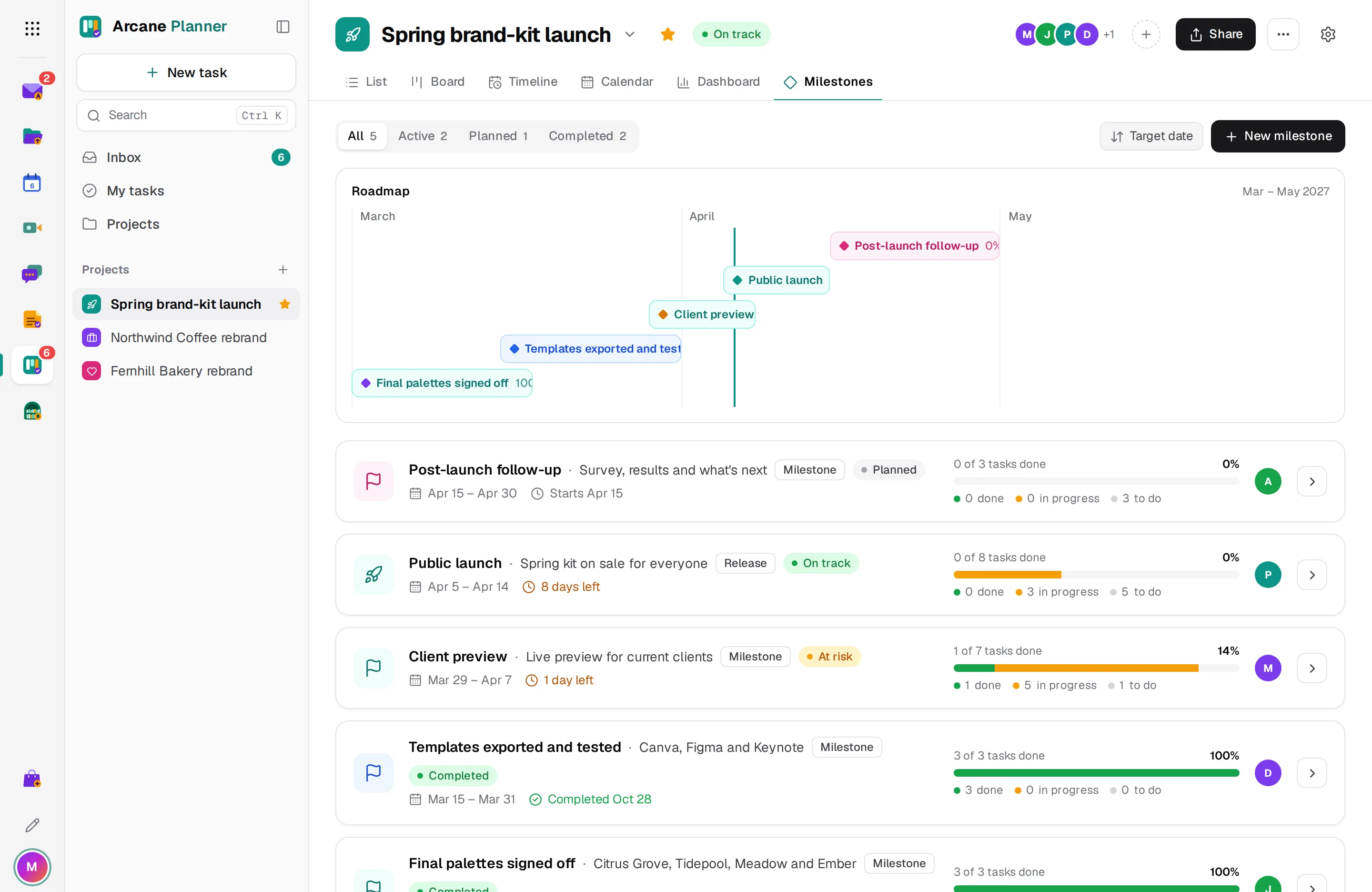This screenshot has height=892, width=1372.
Task: Open the video meetings app icon
Action: coord(32,228)
